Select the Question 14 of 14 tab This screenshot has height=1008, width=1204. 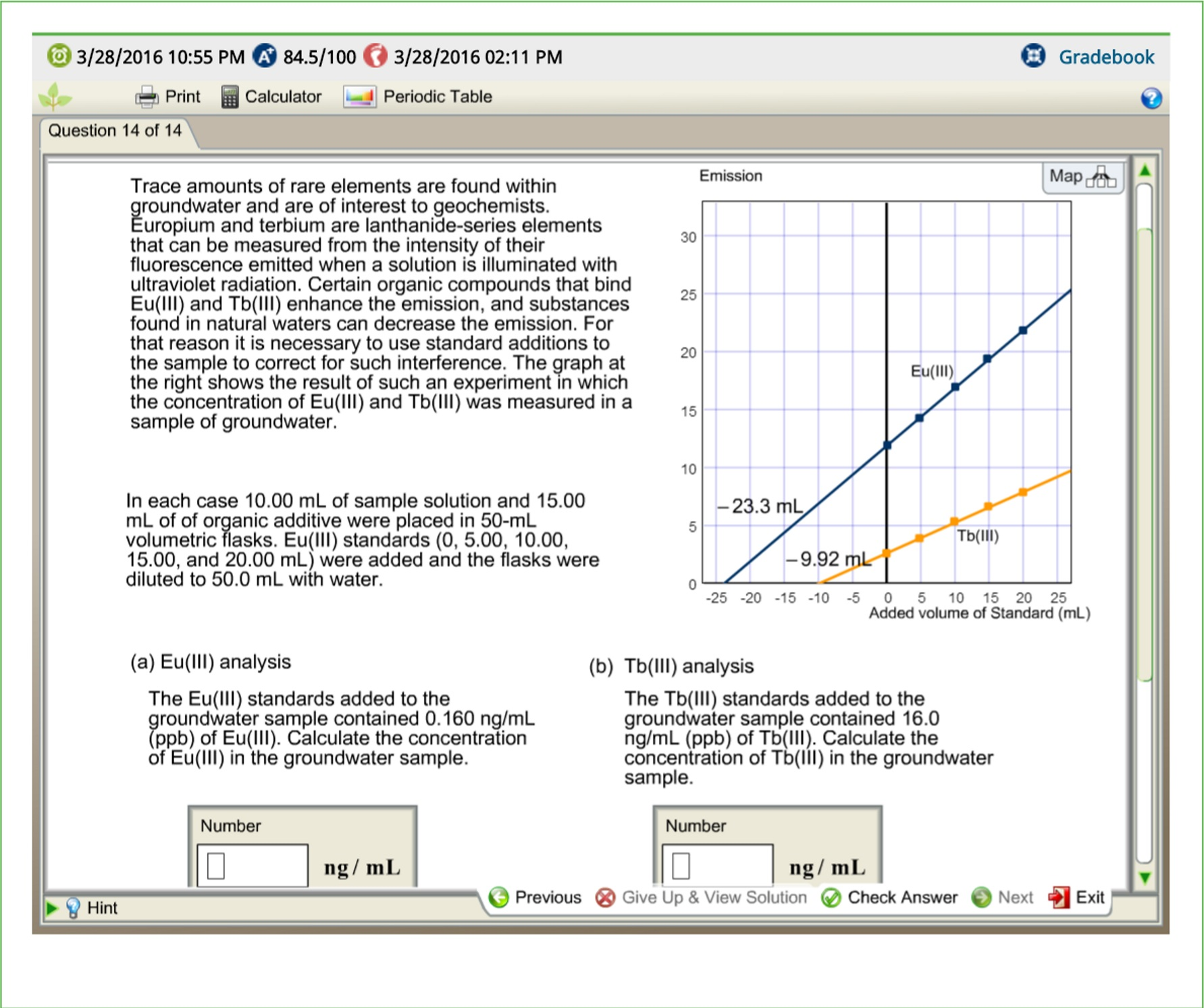click(x=115, y=130)
